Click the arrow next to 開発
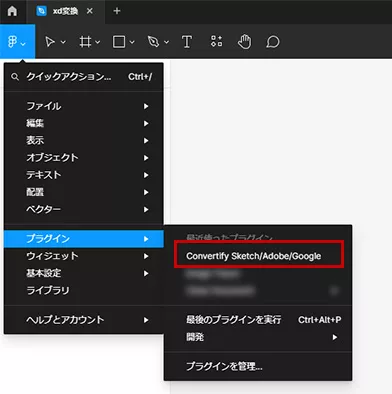This screenshot has height=394, width=392. [335, 337]
